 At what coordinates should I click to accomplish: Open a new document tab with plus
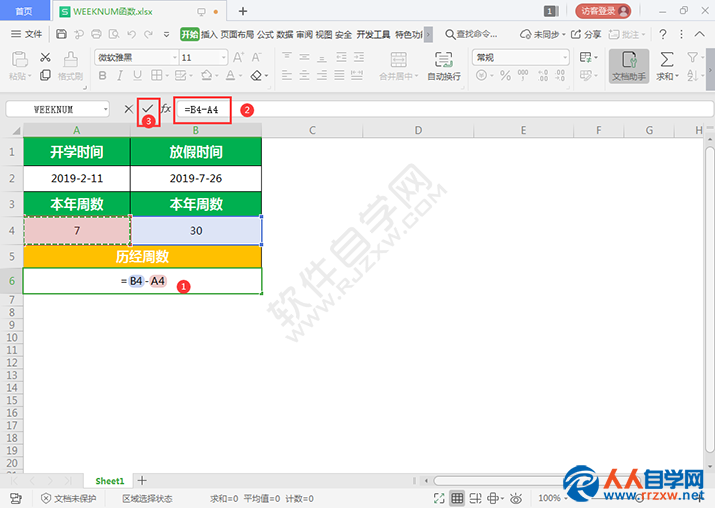pos(243,11)
